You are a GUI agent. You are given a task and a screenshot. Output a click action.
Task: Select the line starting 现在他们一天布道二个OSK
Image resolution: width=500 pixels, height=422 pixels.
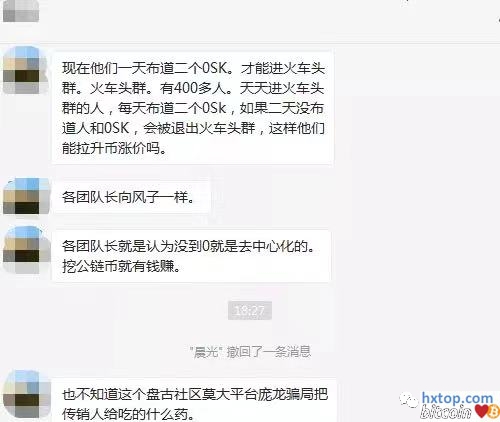coord(193,68)
